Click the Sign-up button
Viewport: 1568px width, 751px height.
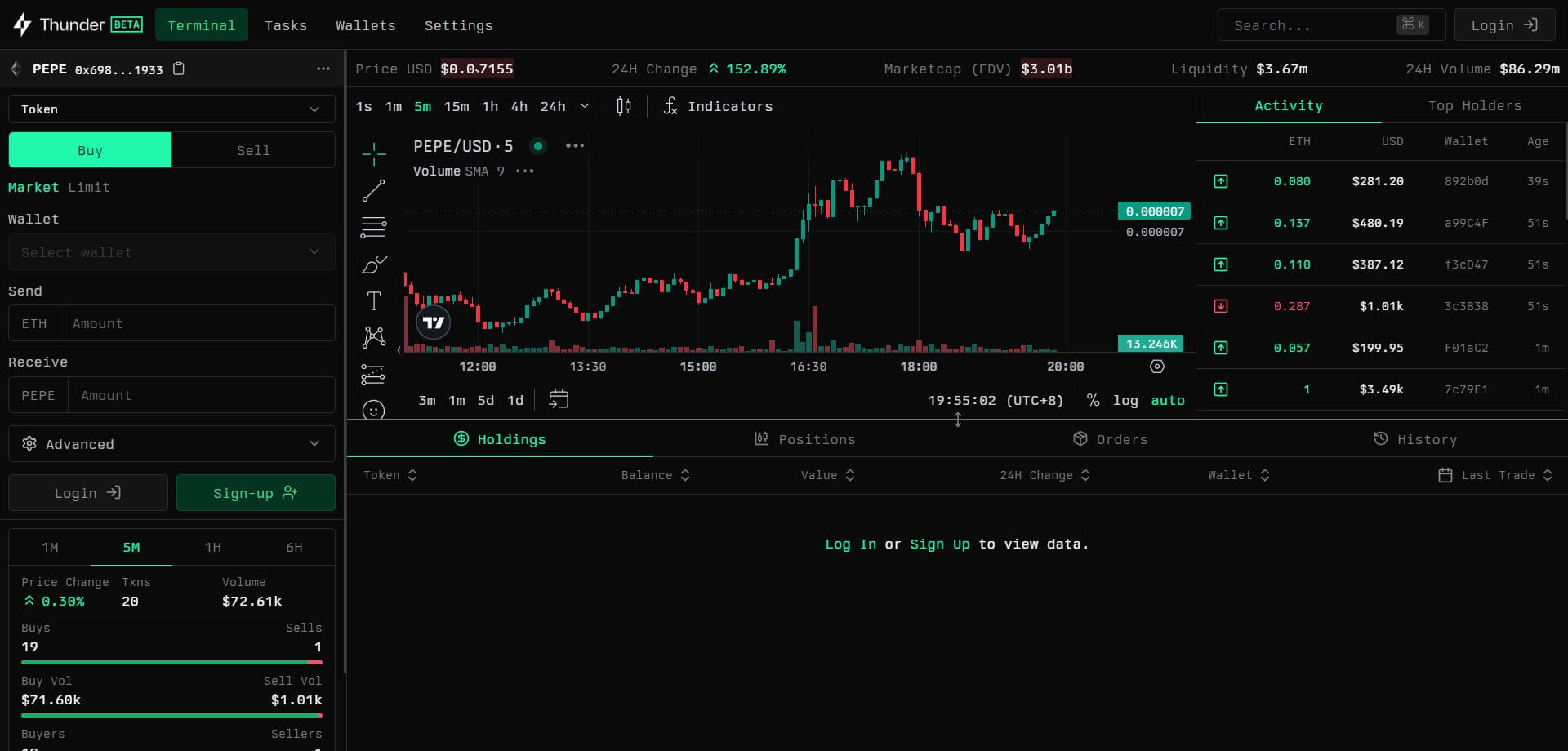click(256, 493)
